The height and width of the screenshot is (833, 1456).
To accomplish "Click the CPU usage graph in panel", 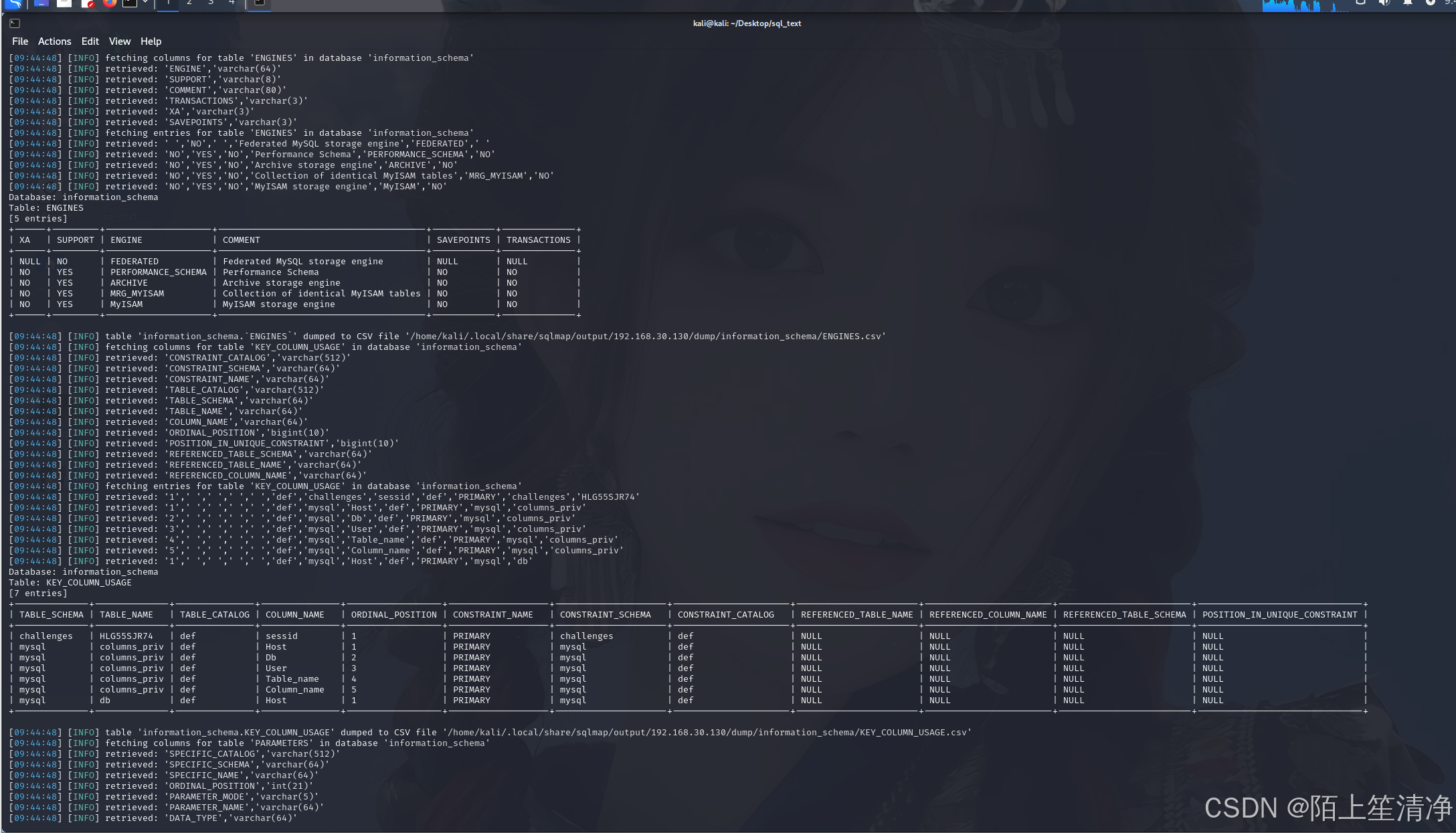I will pos(1305,5).
